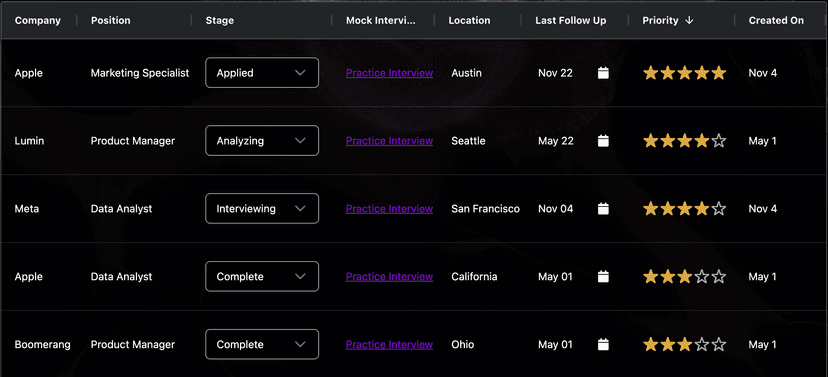Select the San Francisco location cell
The width and height of the screenshot is (828, 377).
(x=485, y=209)
